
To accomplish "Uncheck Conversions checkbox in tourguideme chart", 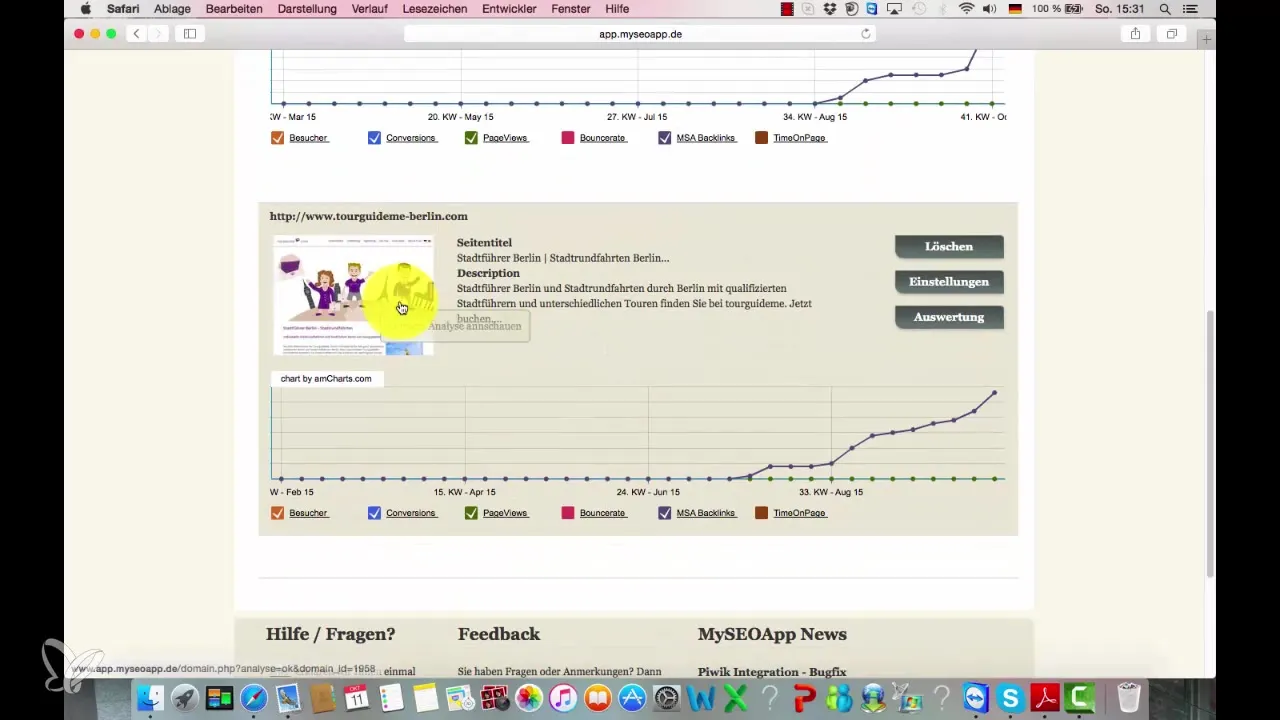I will (x=374, y=513).
